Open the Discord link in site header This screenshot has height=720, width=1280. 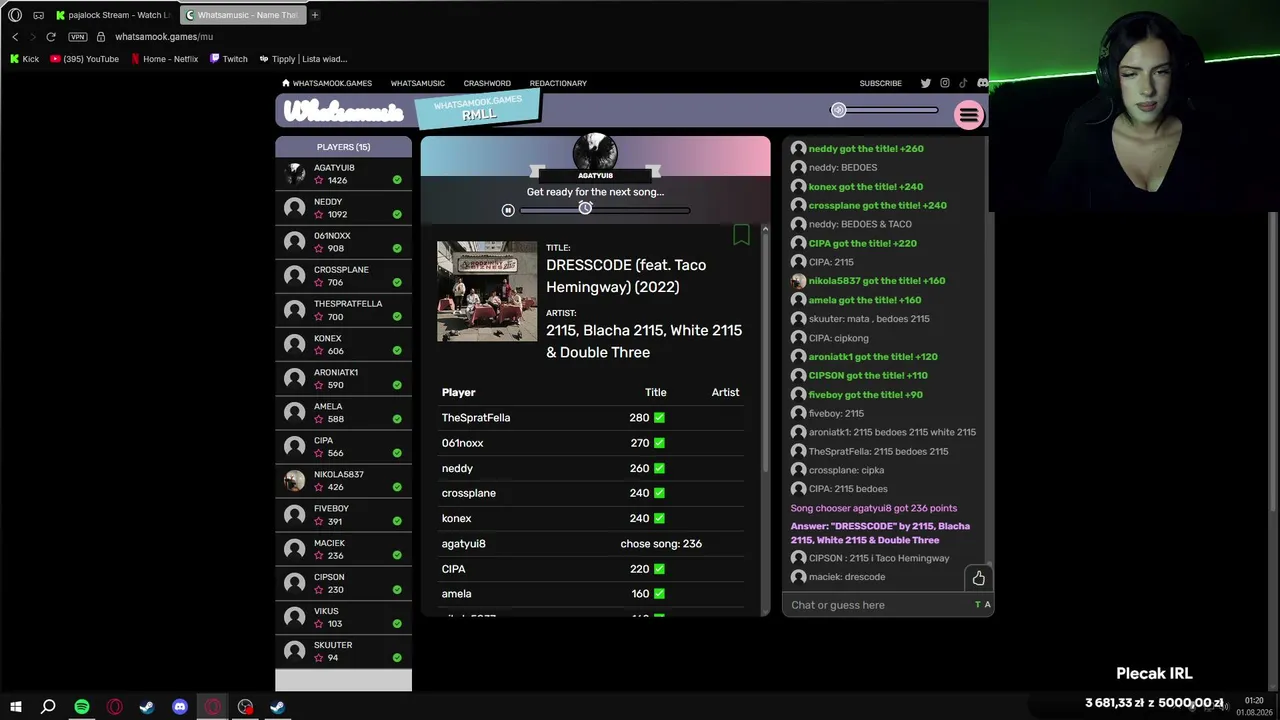982,83
